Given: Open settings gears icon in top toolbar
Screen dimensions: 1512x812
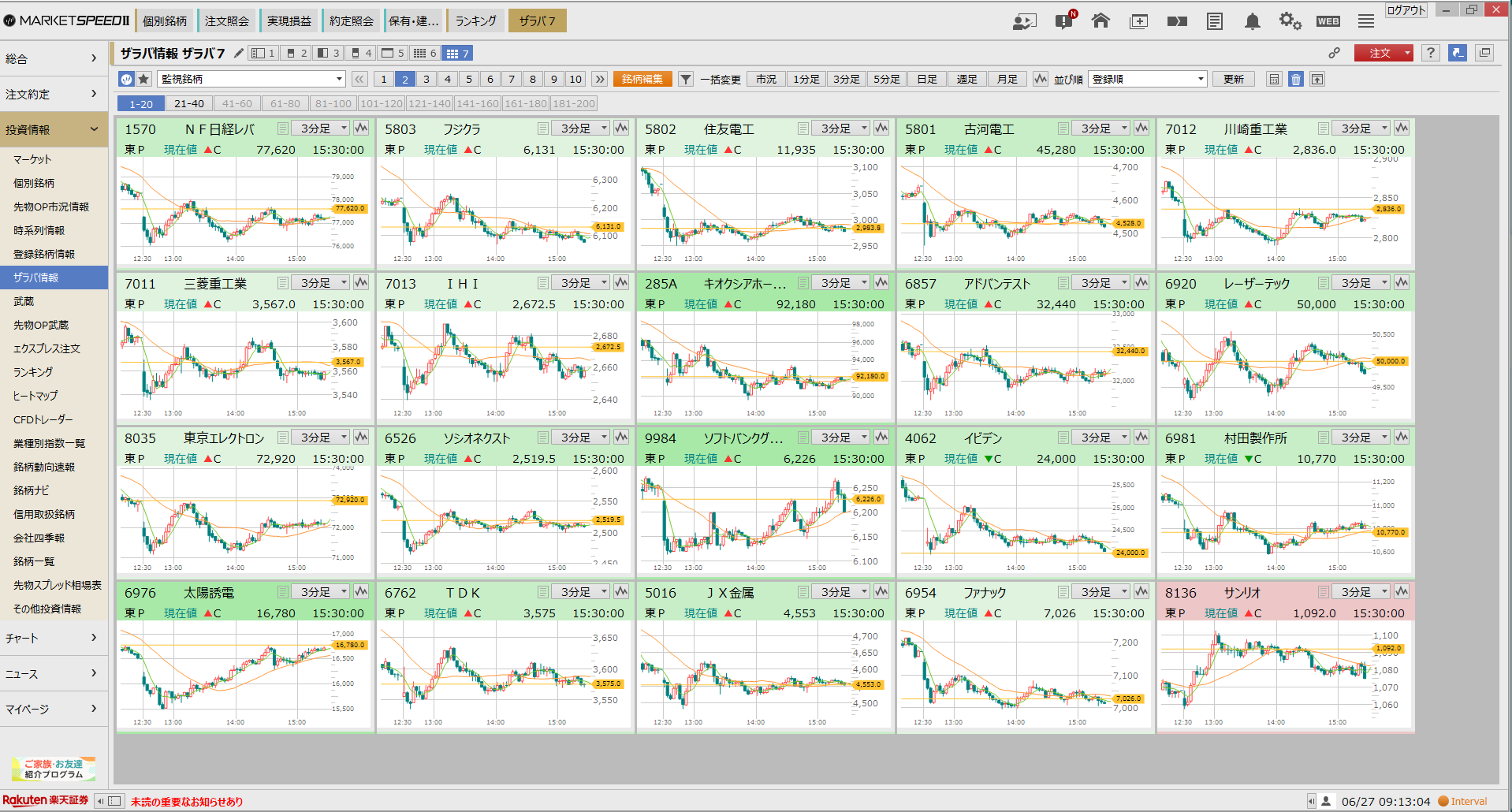Looking at the screenshot, I should (1290, 21).
